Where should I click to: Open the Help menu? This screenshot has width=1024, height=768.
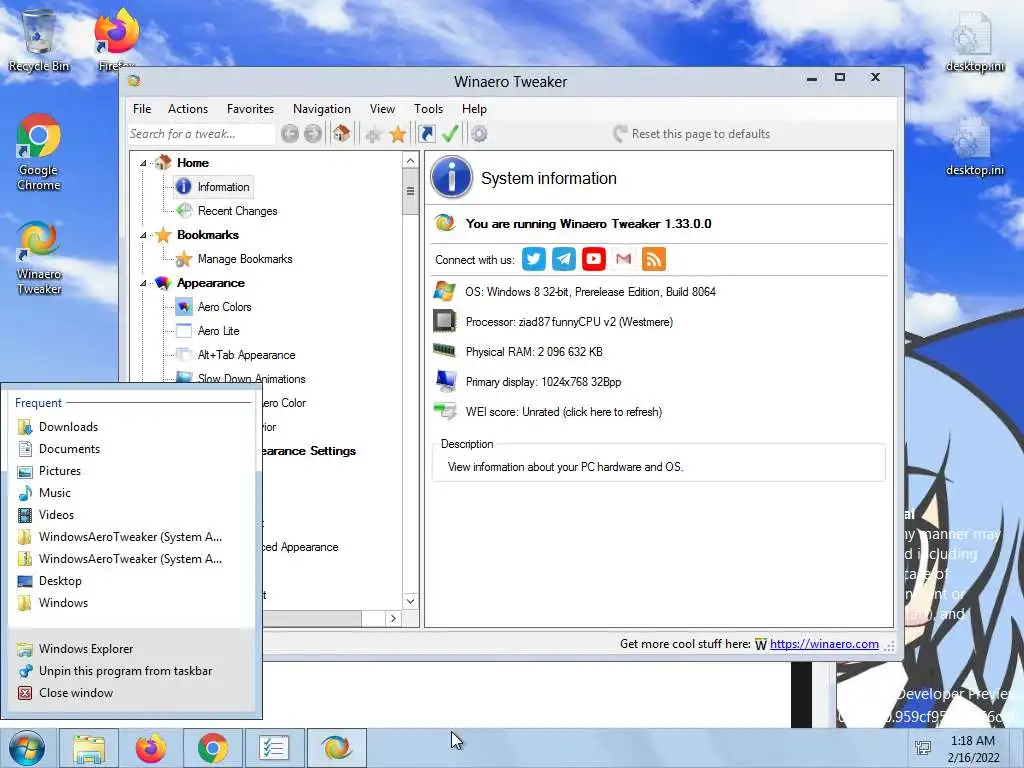474,109
